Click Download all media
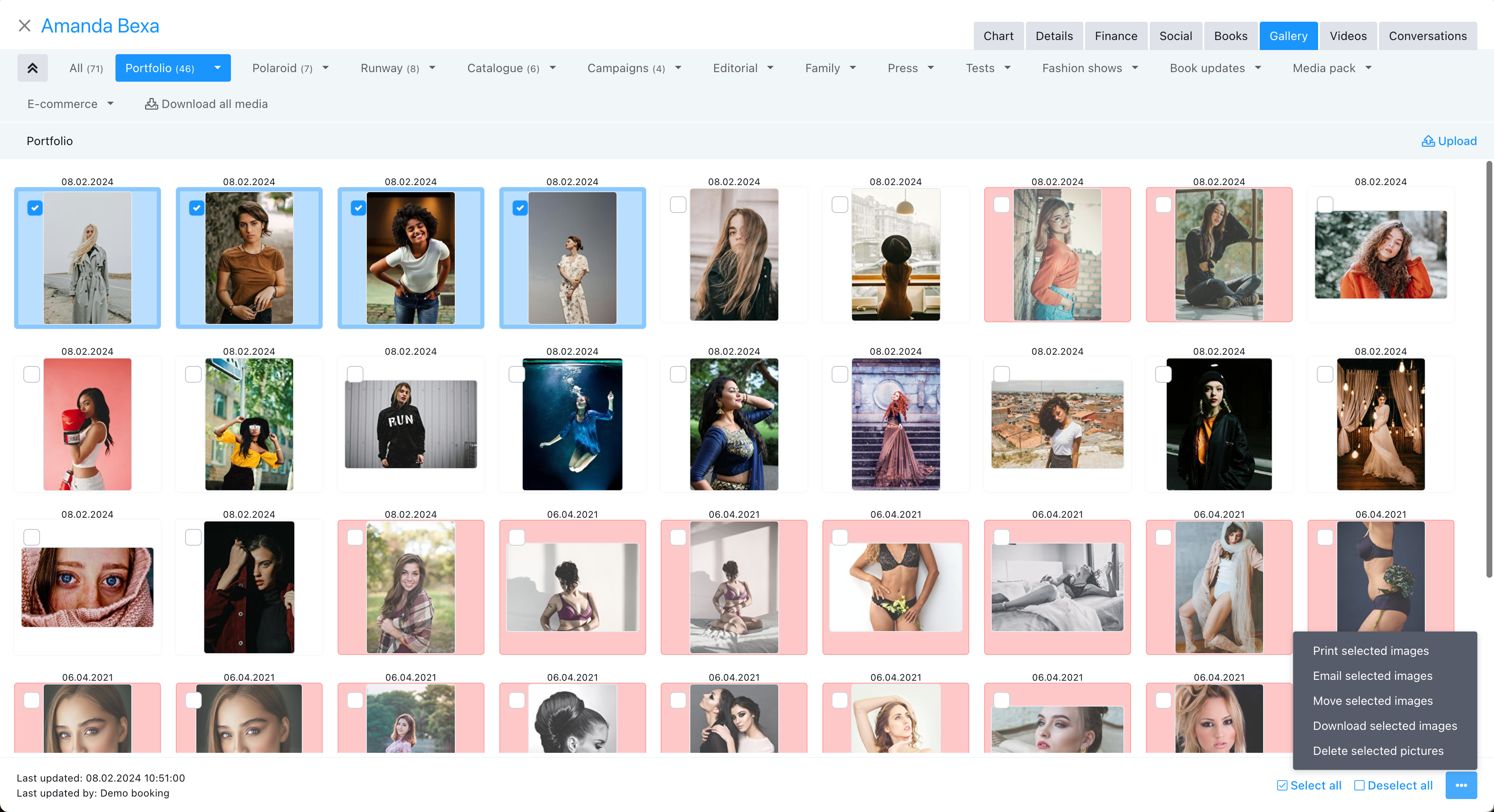The image size is (1494, 812). click(206, 104)
